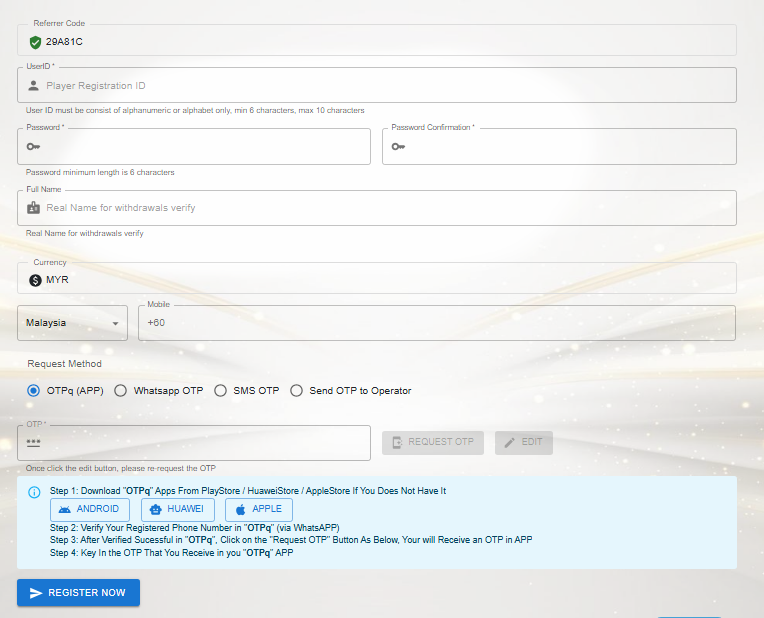Click the paper plane icon on Register Now

pyautogui.click(x=36, y=593)
